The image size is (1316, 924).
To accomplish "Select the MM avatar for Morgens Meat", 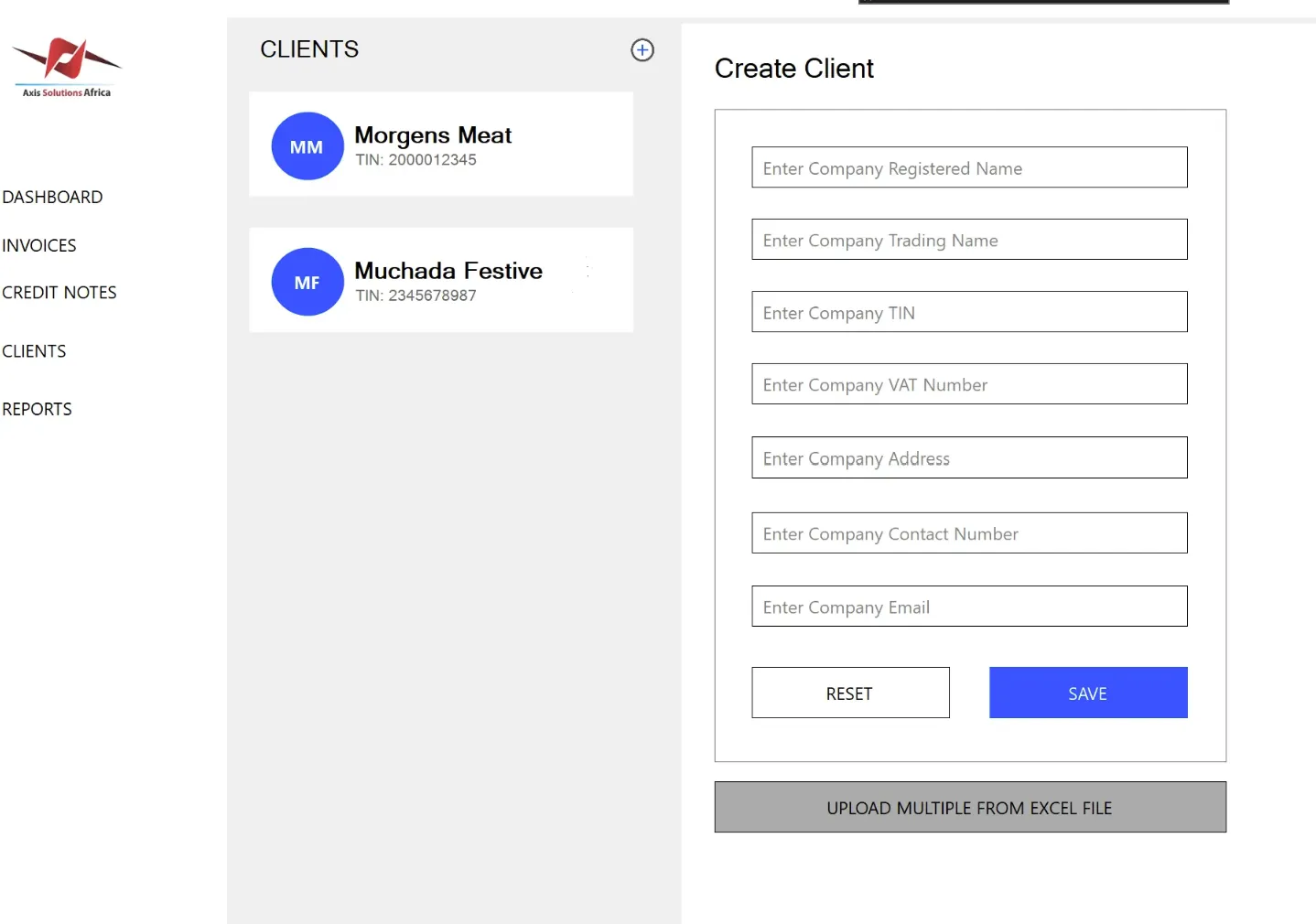I will [307, 146].
